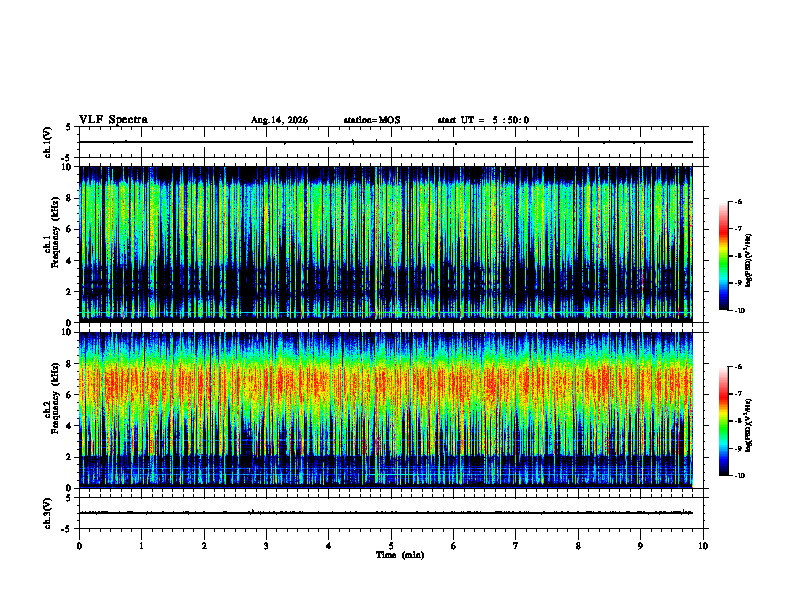
Task: Click the "8" kHz tick on ch.1 frequency axis
Action: [x=70, y=198]
